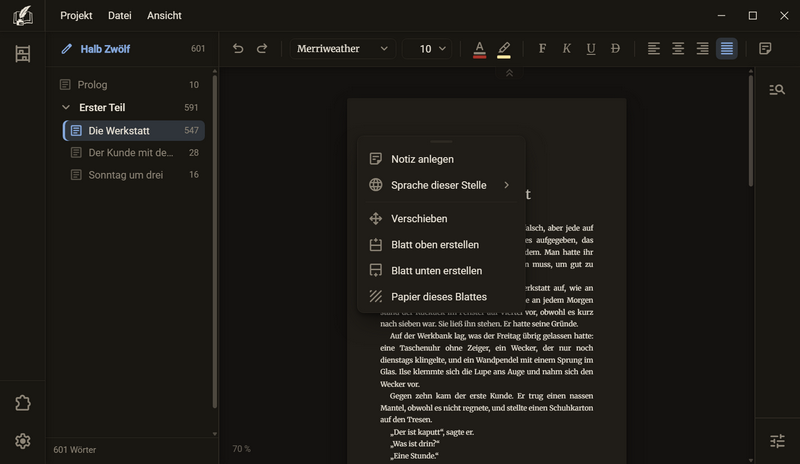Choose Notiz anlegen from context menu
This screenshot has height=464, width=800.
tap(441, 159)
